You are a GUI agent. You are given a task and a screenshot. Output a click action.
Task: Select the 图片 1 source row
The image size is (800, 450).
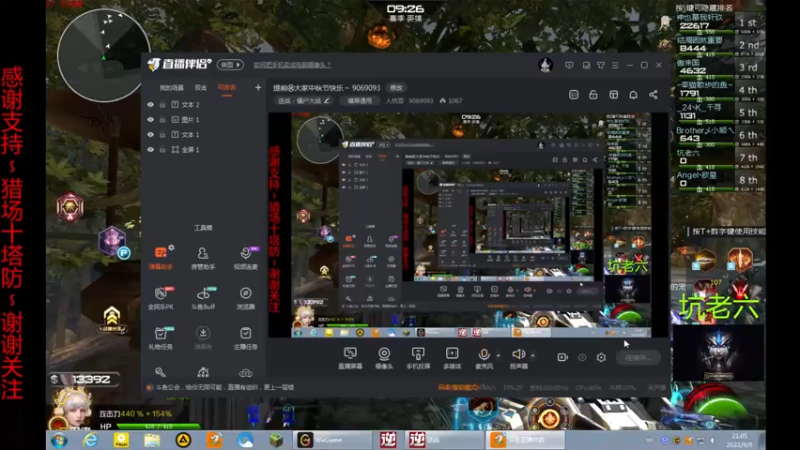[x=204, y=119]
